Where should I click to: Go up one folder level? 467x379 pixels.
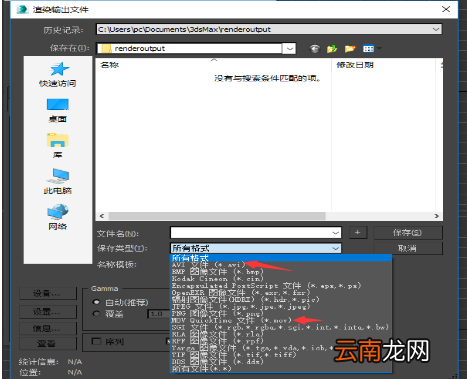tap(332, 49)
